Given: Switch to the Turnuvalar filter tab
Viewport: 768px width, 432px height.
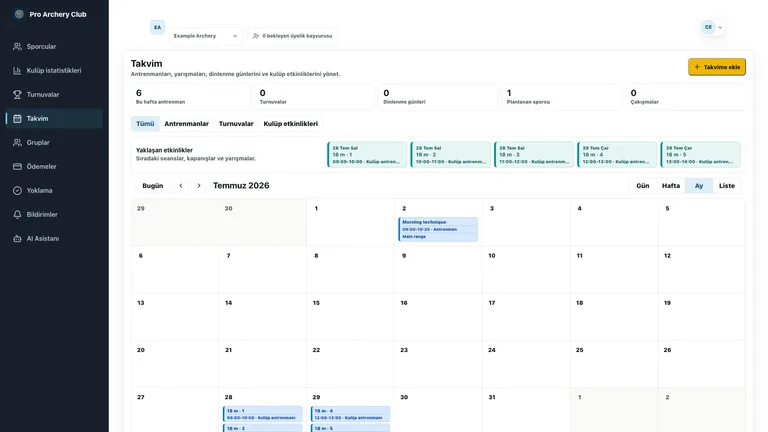Looking at the screenshot, I should pyautogui.click(x=236, y=124).
